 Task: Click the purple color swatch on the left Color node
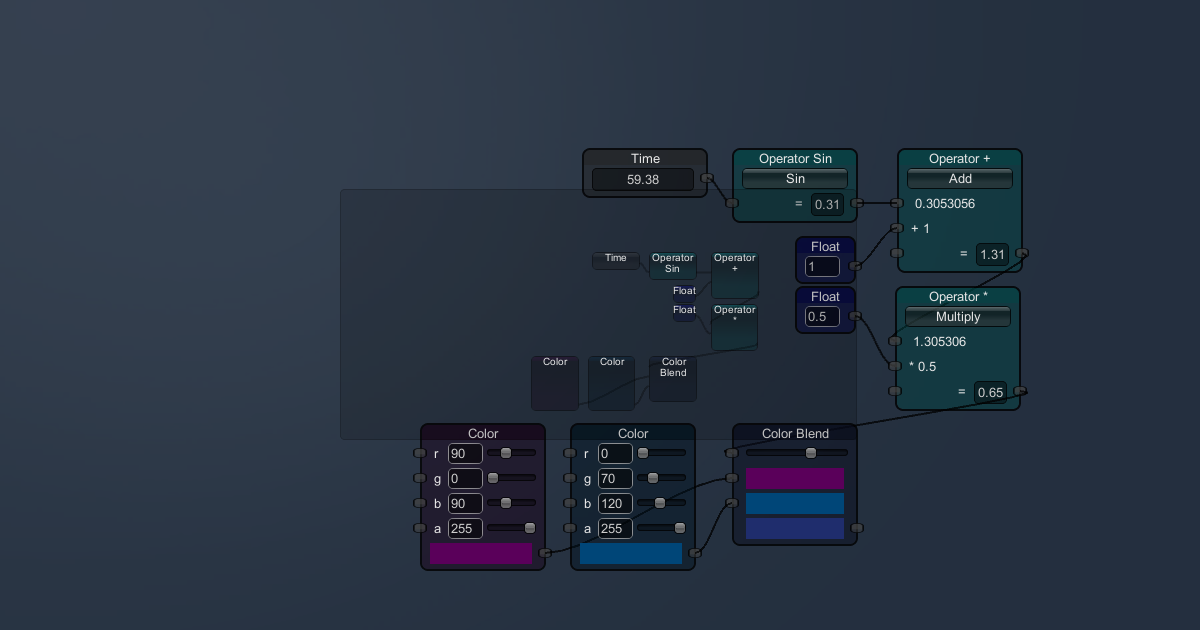[482, 553]
